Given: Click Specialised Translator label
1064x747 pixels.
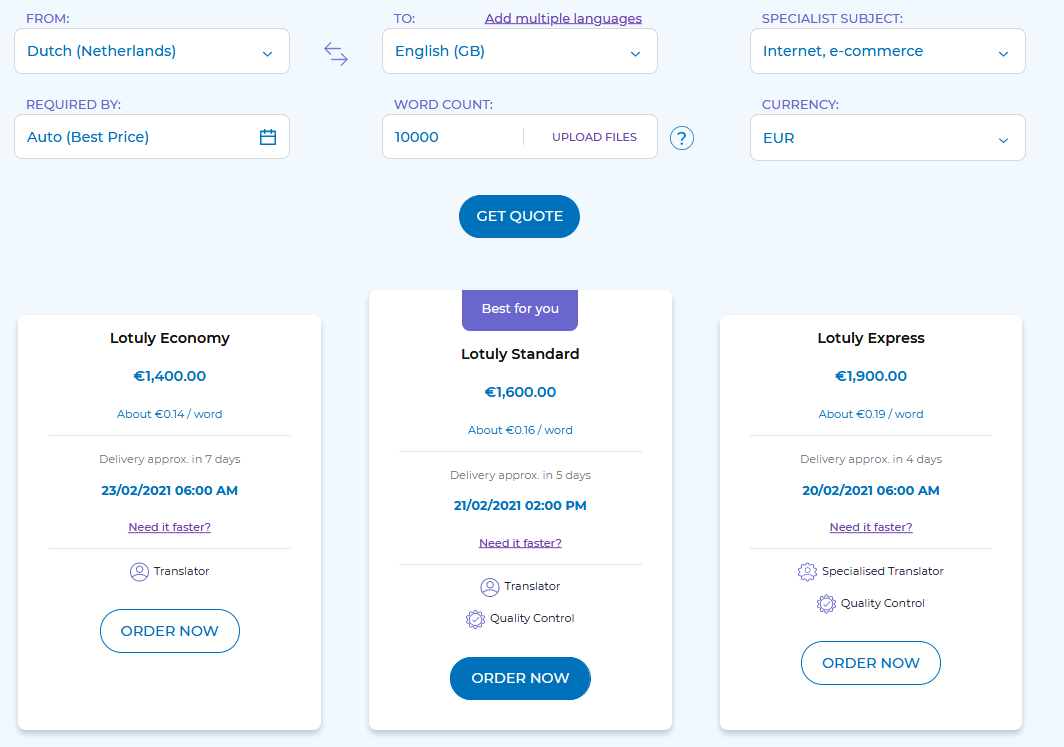Looking at the screenshot, I should coord(882,571).
